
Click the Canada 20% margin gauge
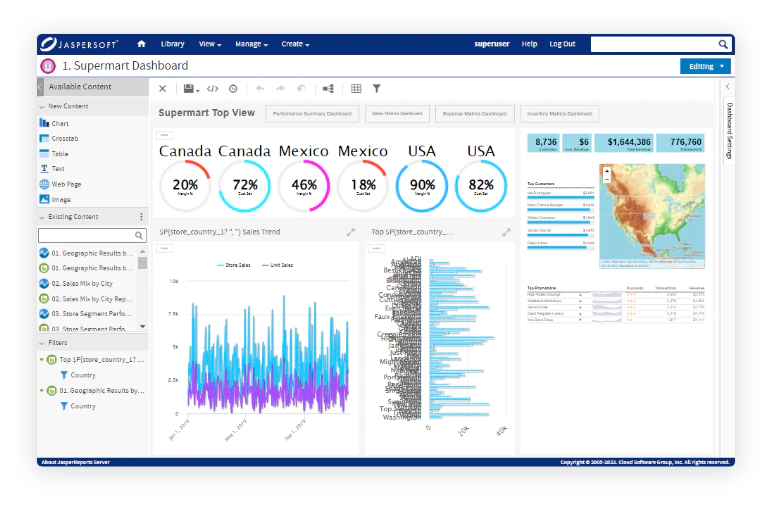click(x=185, y=186)
